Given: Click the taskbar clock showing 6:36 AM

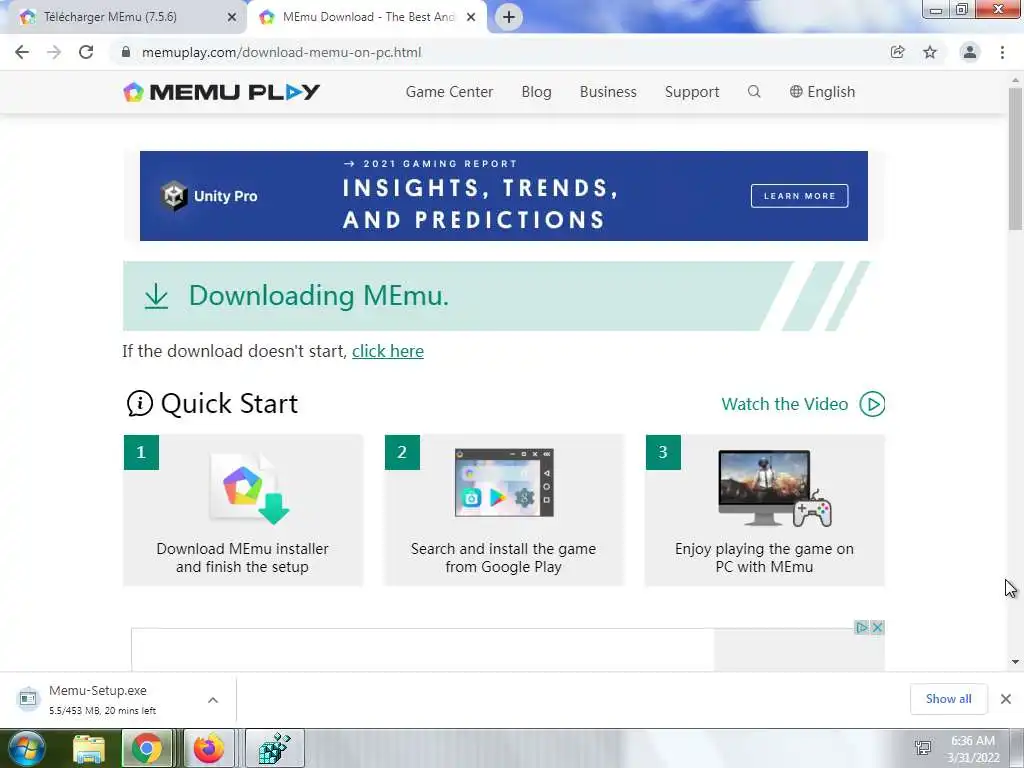Looking at the screenshot, I should 973,748.
